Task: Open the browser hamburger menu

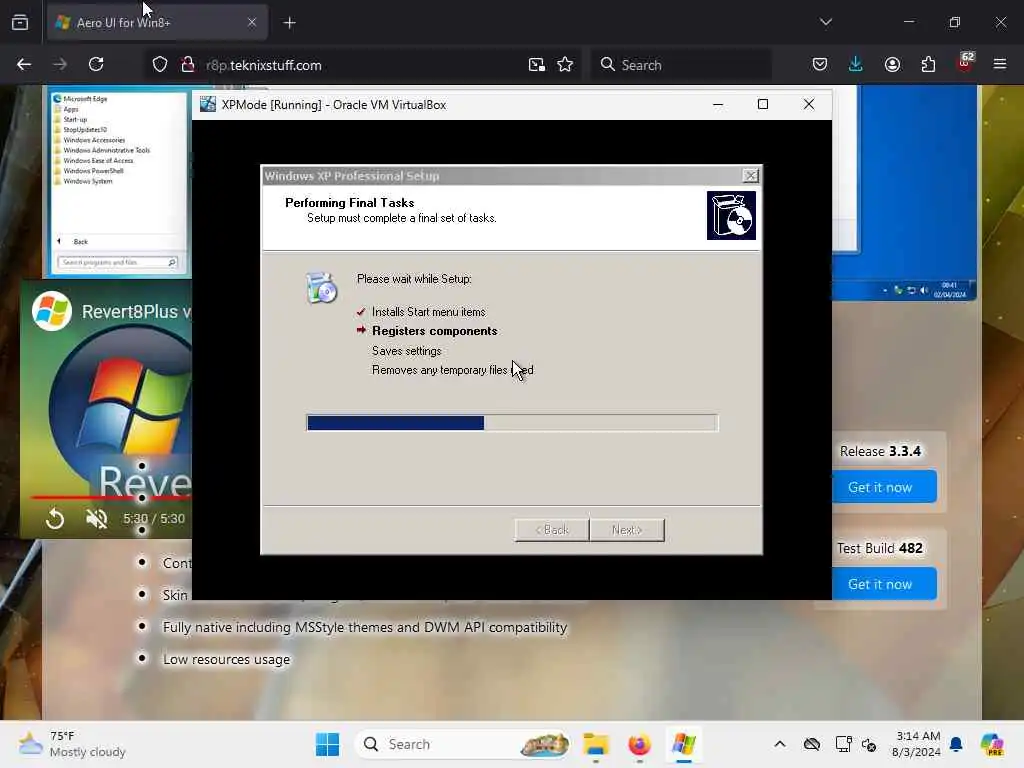Action: pos(1000,64)
